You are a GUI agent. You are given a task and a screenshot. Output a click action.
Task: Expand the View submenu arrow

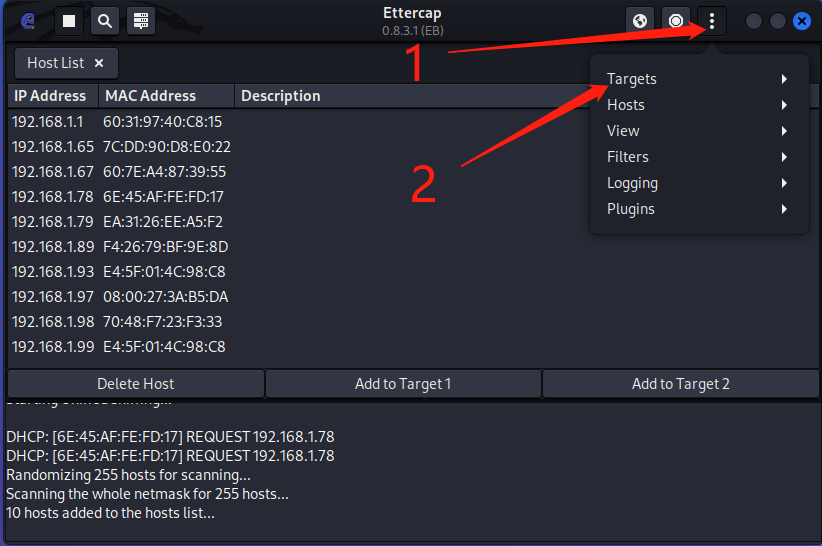point(784,131)
